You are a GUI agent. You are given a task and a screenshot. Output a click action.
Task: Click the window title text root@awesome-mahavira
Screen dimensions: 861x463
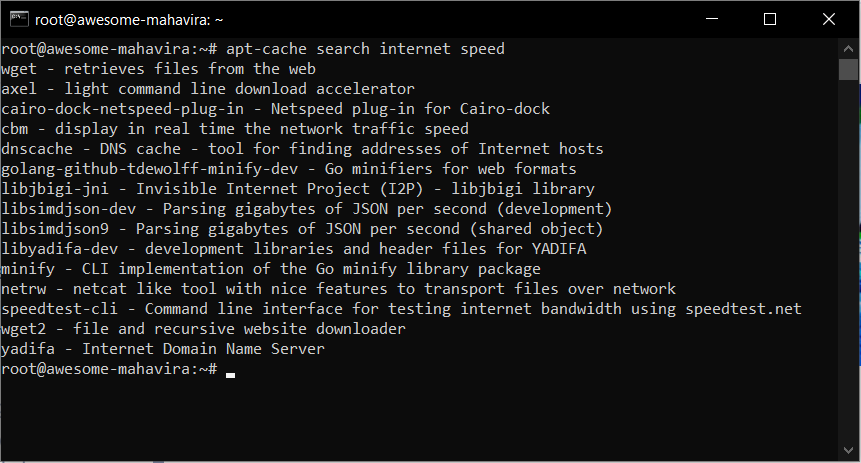(x=129, y=20)
